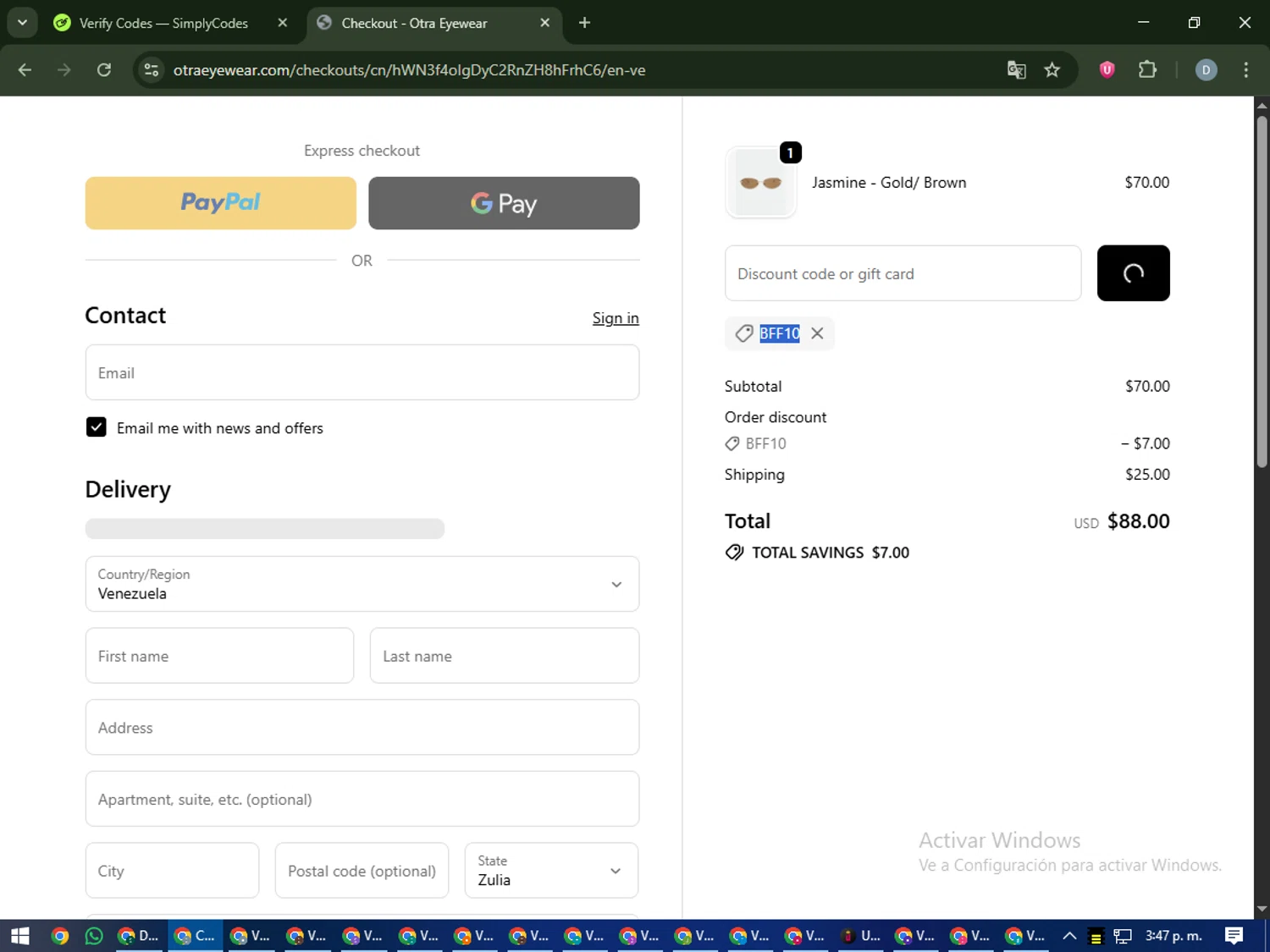Click the Subtotal value $70.00
The width and height of the screenshot is (1270, 952).
1147,387
